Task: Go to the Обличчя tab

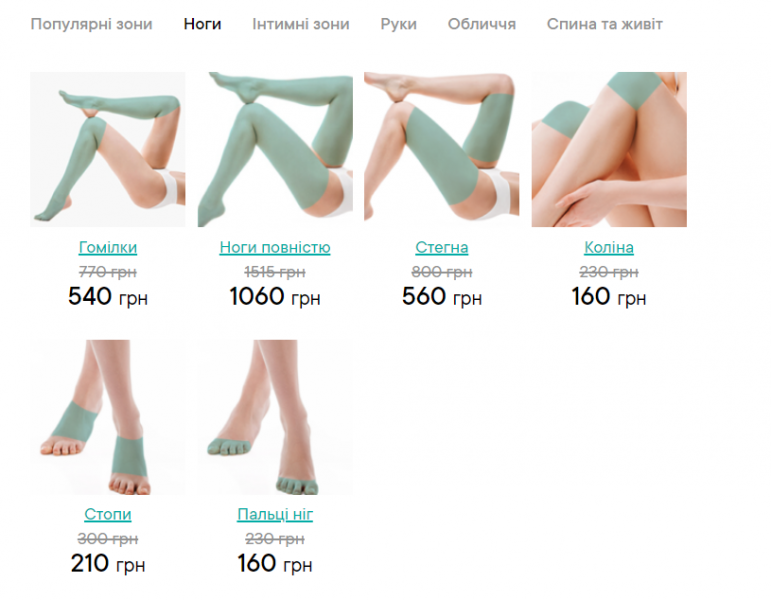Action: click(x=482, y=24)
